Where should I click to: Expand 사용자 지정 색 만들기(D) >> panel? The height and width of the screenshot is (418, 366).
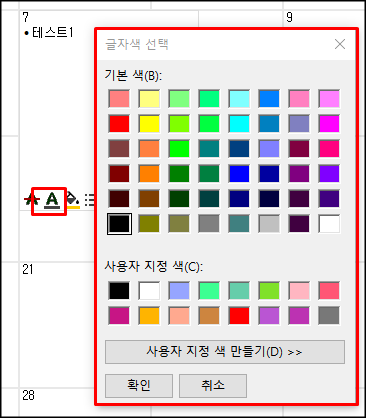pos(225,352)
